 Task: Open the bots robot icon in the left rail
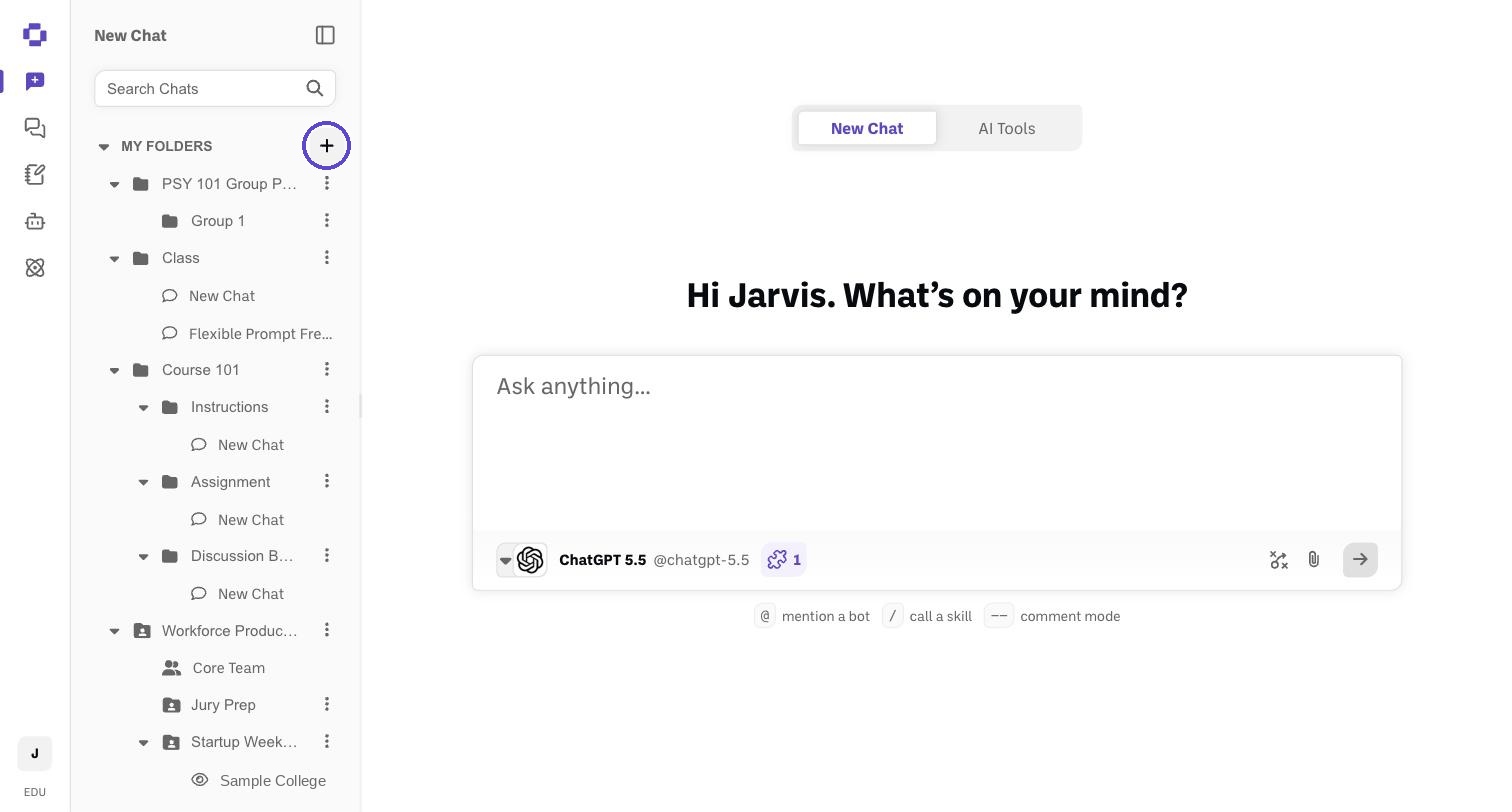(x=35, y=222)
